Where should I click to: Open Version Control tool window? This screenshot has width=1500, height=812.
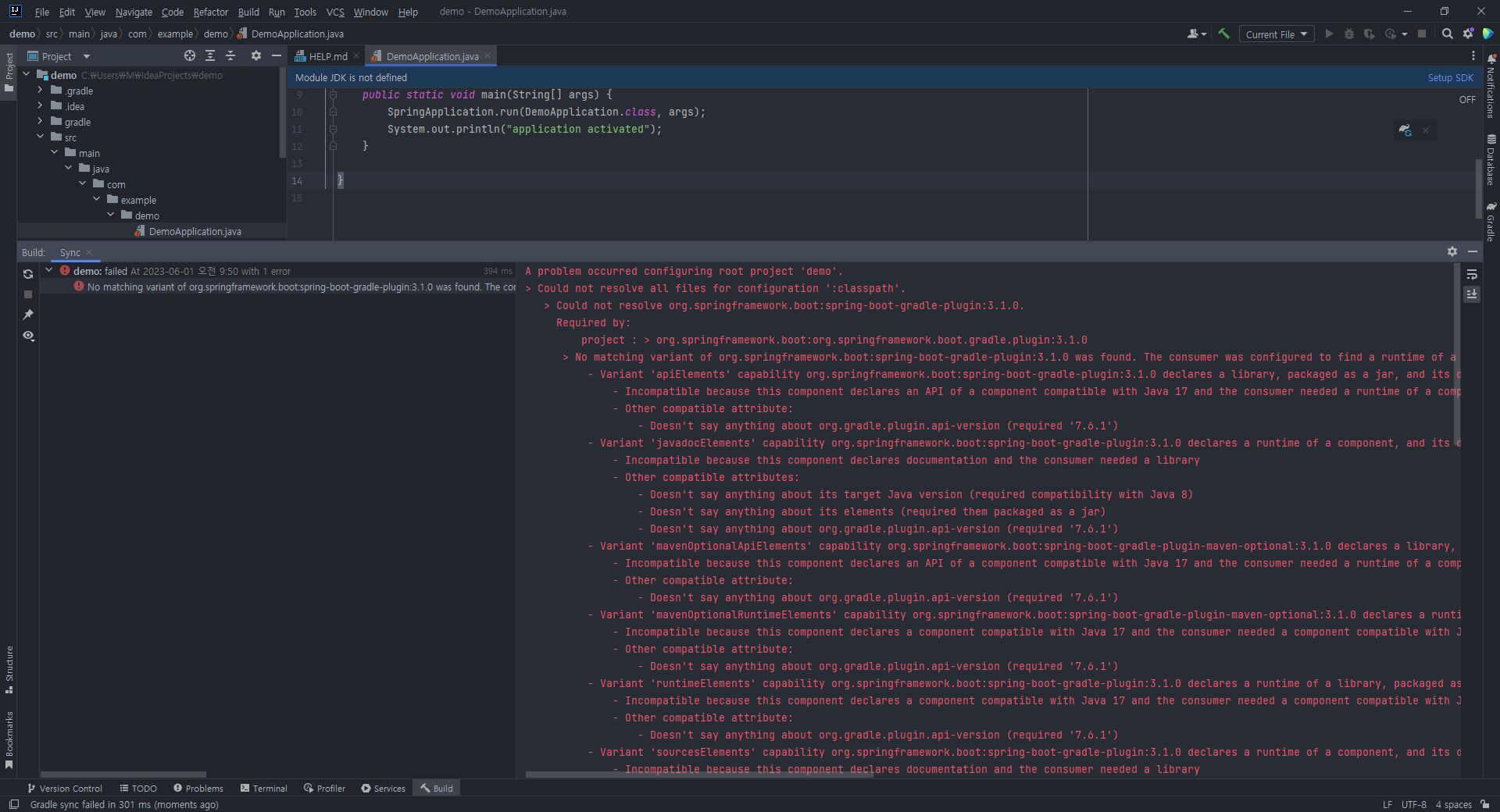click(x=64, y=789)
